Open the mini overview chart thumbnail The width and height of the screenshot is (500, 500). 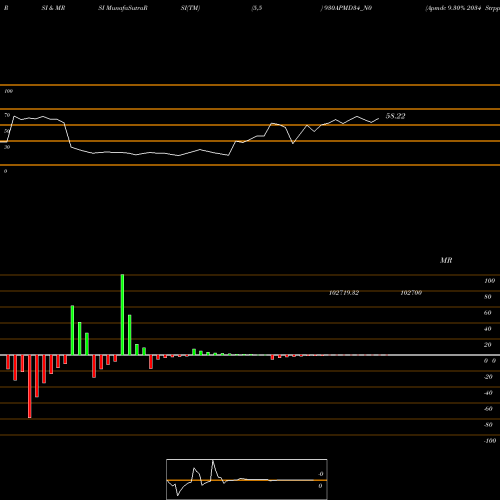click(247, 479)
